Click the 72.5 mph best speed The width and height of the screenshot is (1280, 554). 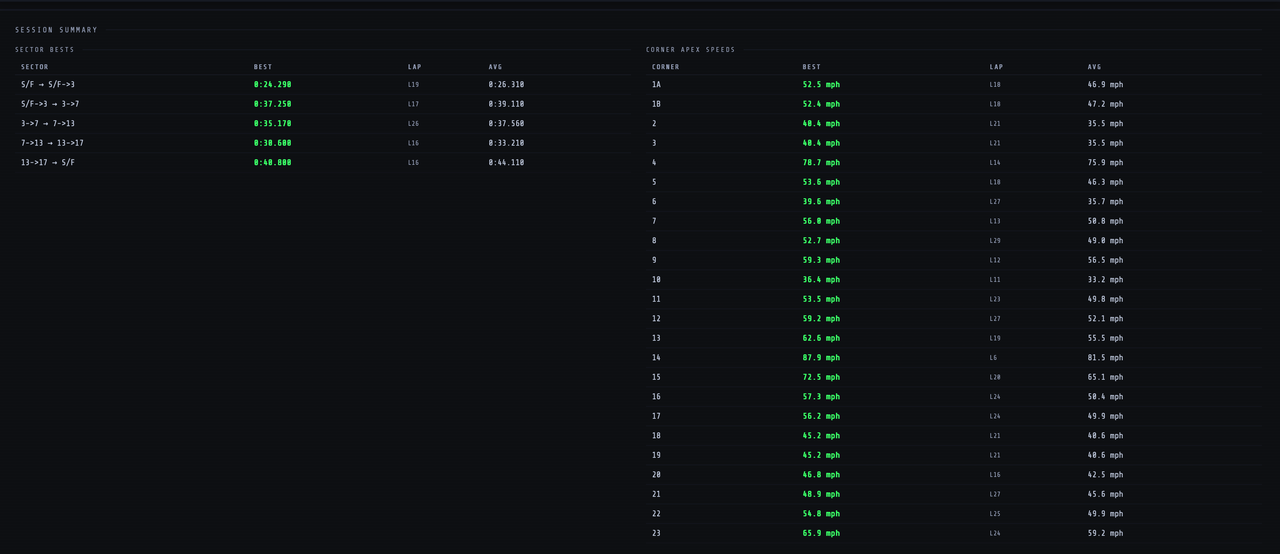click(x=821, y=377)
